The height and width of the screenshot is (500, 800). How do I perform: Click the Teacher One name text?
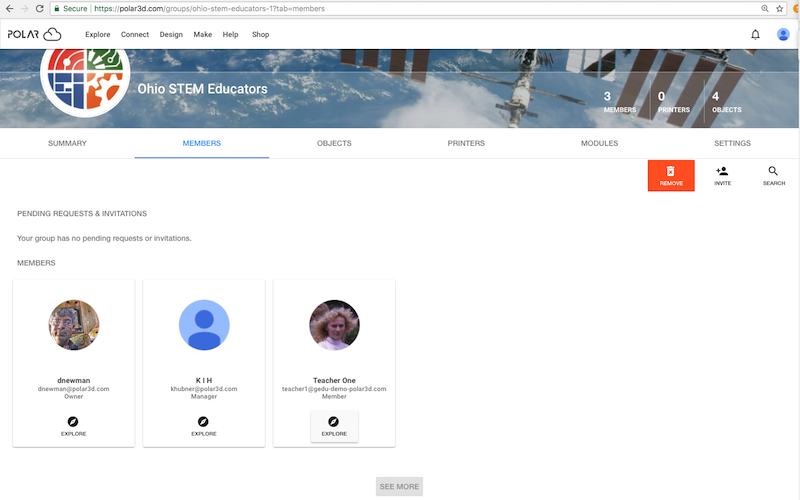334,380
